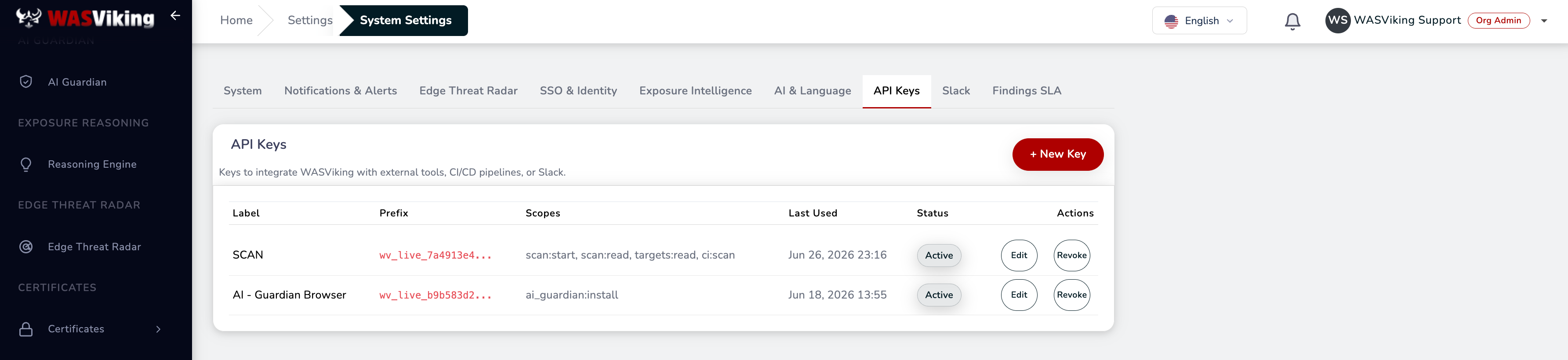Screen dimensions: 1568x360
Task: Click the Last Used column header
Action: [813, 213]
